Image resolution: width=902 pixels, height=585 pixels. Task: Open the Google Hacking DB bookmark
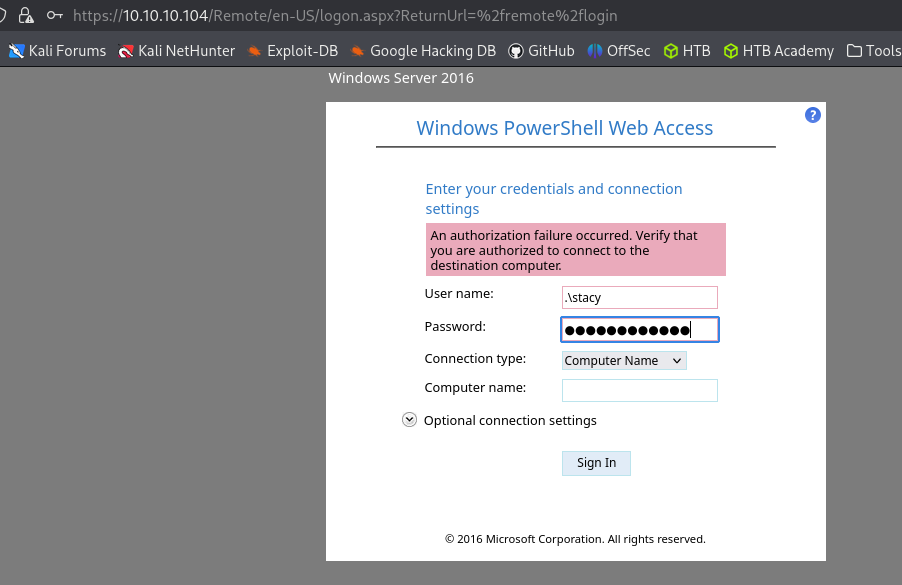(x=423, y=51)
